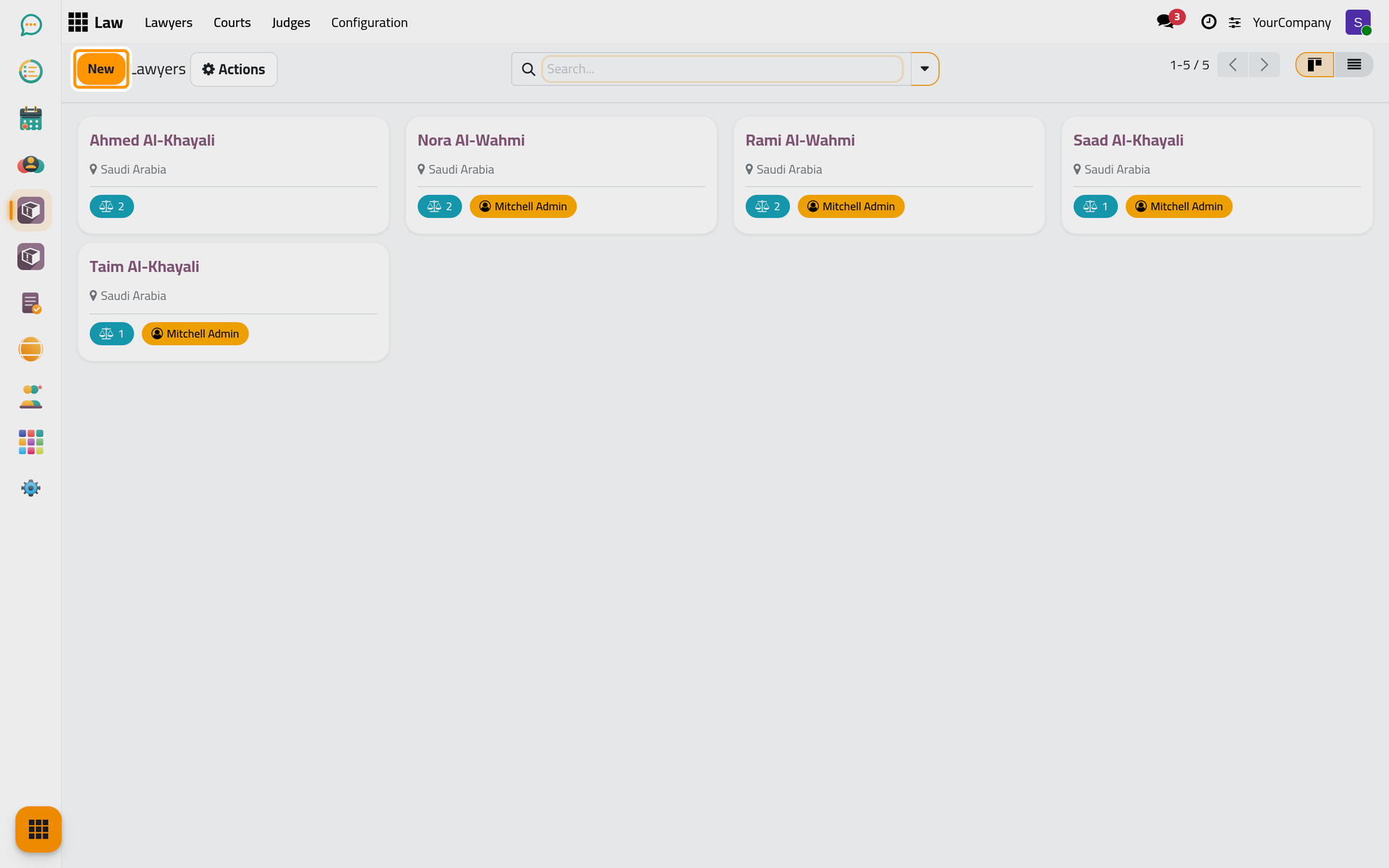This screenshot has width=1389, height=868.
Task: Open the Apps colorful grid sidebar icon
Action: point(30,442)
